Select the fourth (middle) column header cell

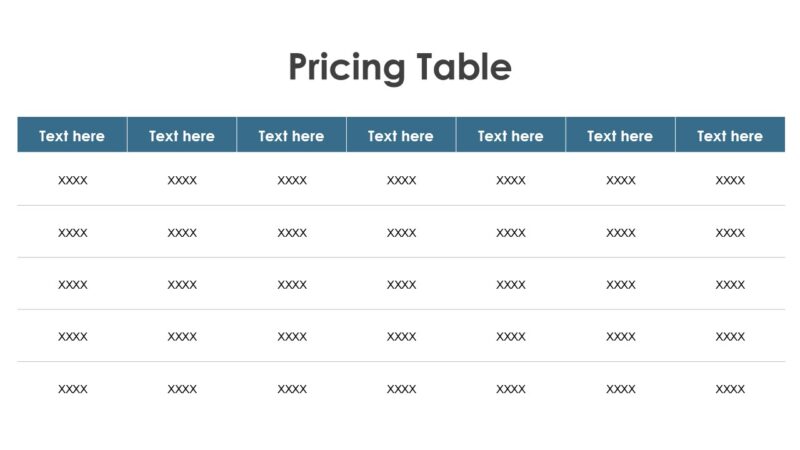[x=401, y=136]
